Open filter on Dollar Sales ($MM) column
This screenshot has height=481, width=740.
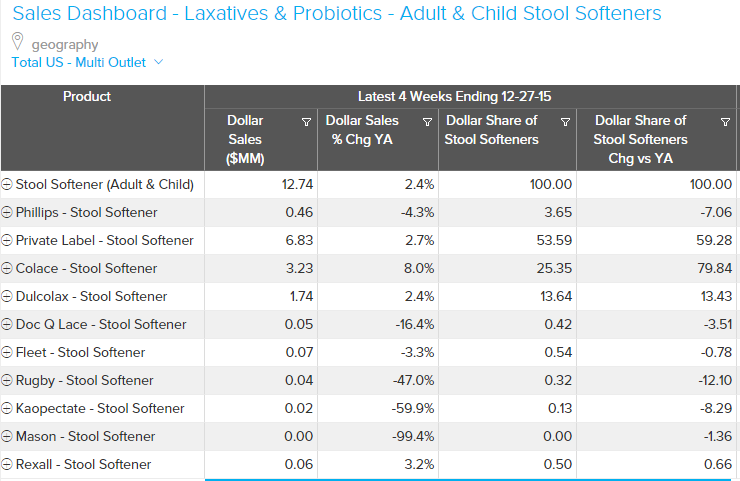point(306,121)
